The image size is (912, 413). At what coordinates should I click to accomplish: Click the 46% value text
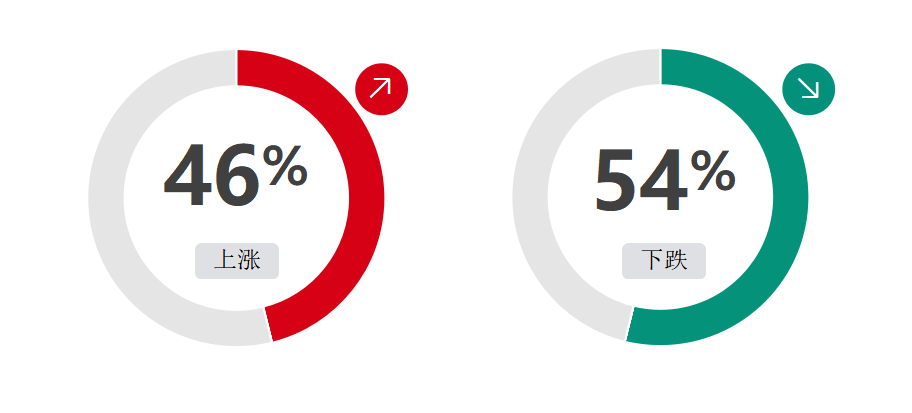pos(236,175)
